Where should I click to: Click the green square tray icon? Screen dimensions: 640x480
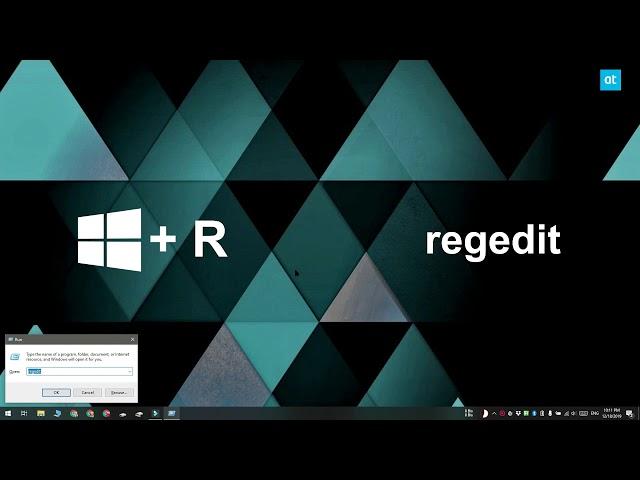(x=526, y=413)
